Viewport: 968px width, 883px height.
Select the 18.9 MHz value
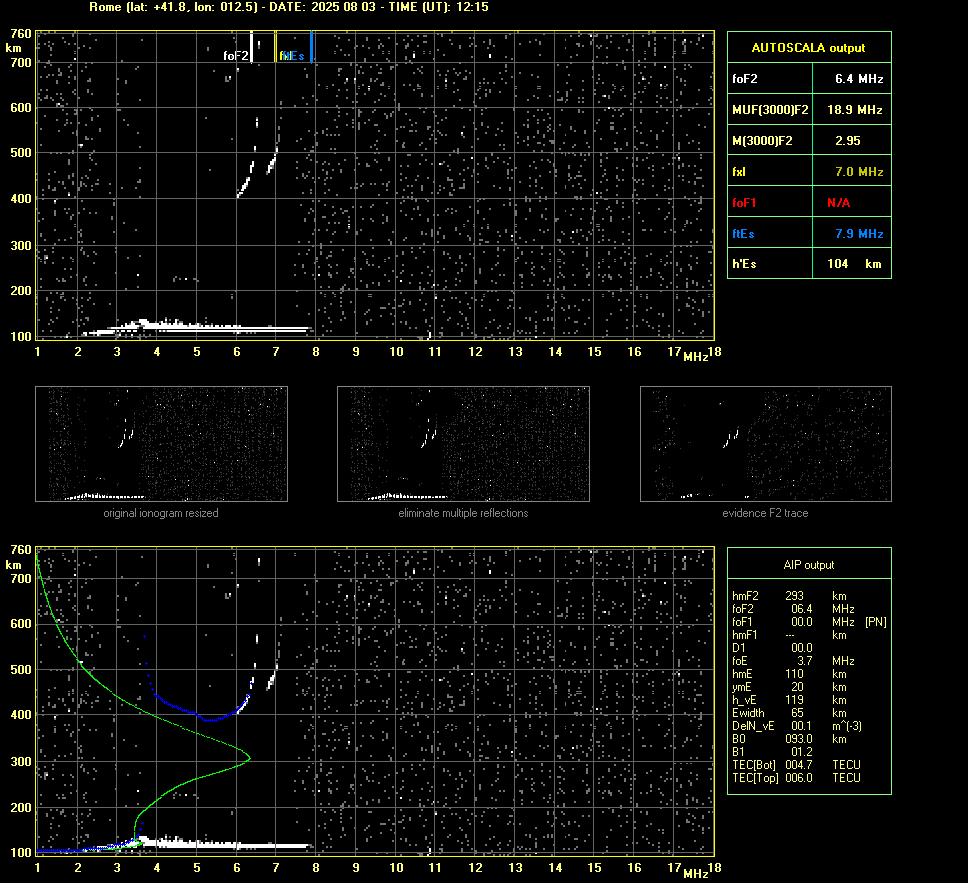coord(854,110)
